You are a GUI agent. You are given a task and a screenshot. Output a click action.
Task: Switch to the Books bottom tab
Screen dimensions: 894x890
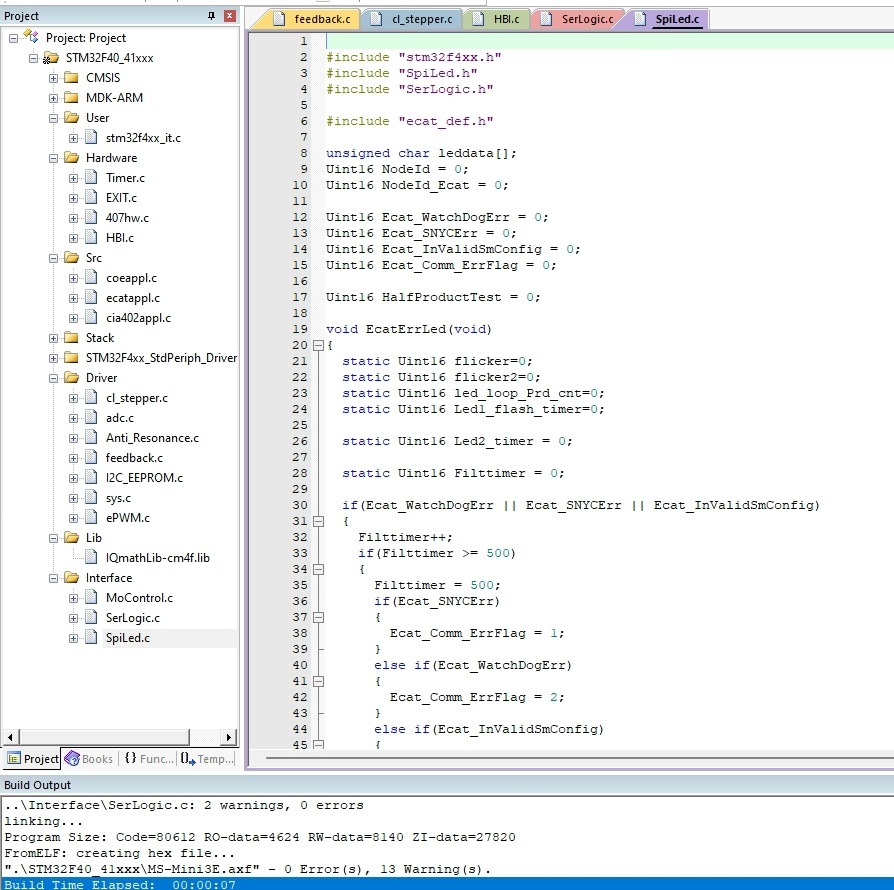pyautogui.click(x=89, y=759)
